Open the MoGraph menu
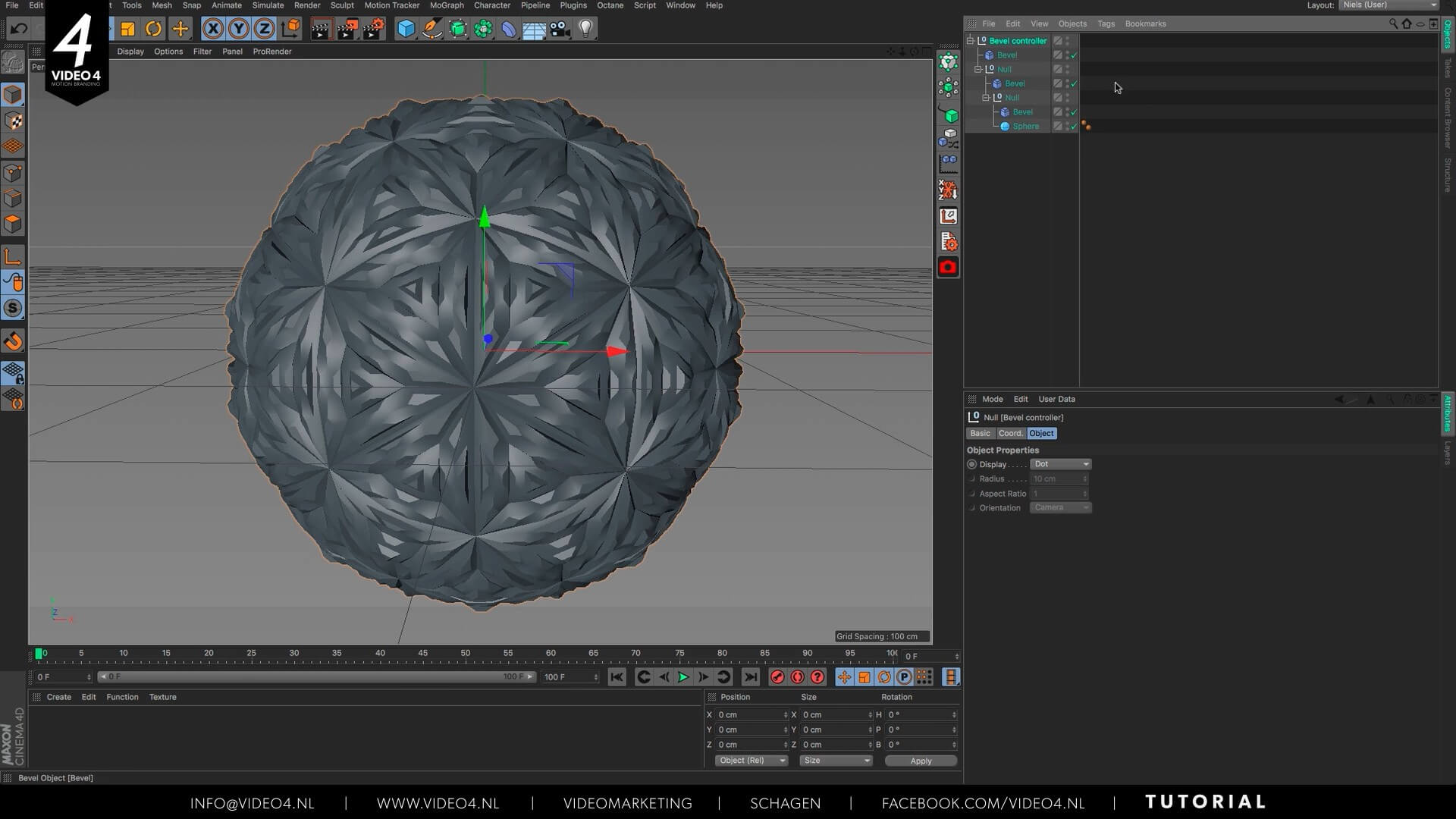Screen dimensions: 1456x819 click(x=446, y=5)
